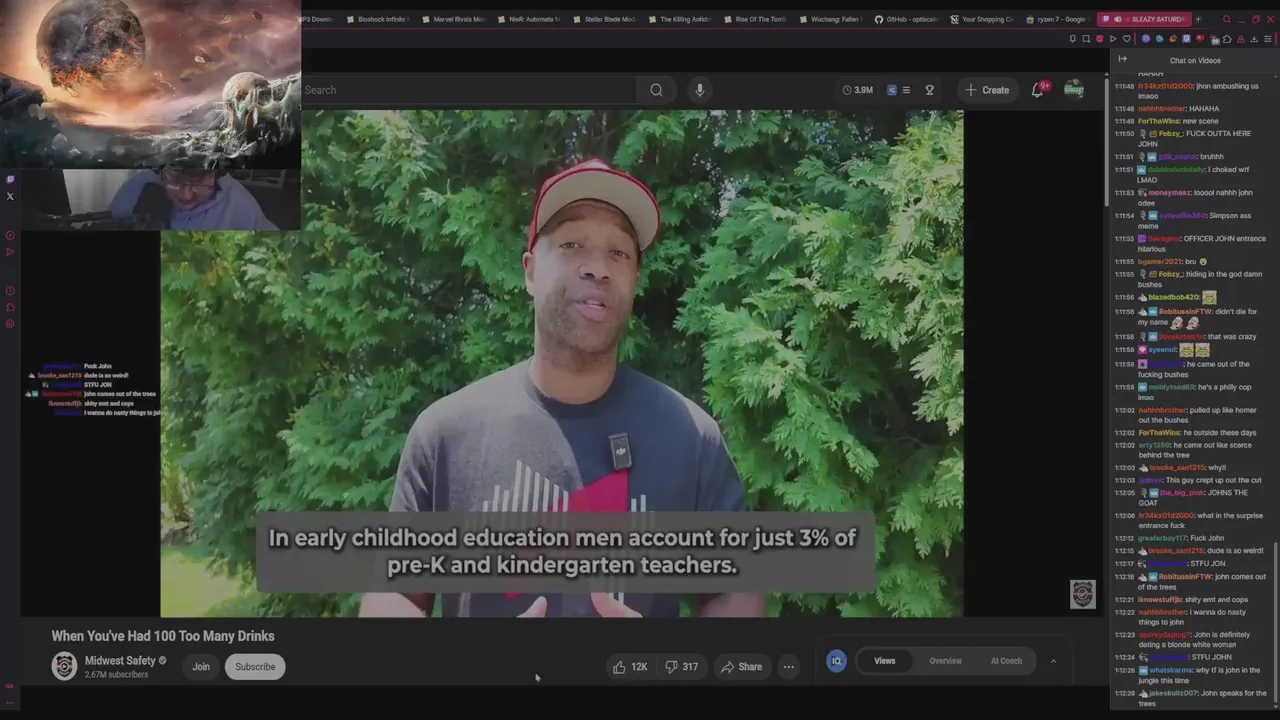Switch to ryzen 7 - Google tab

(x=1058, y=19)
